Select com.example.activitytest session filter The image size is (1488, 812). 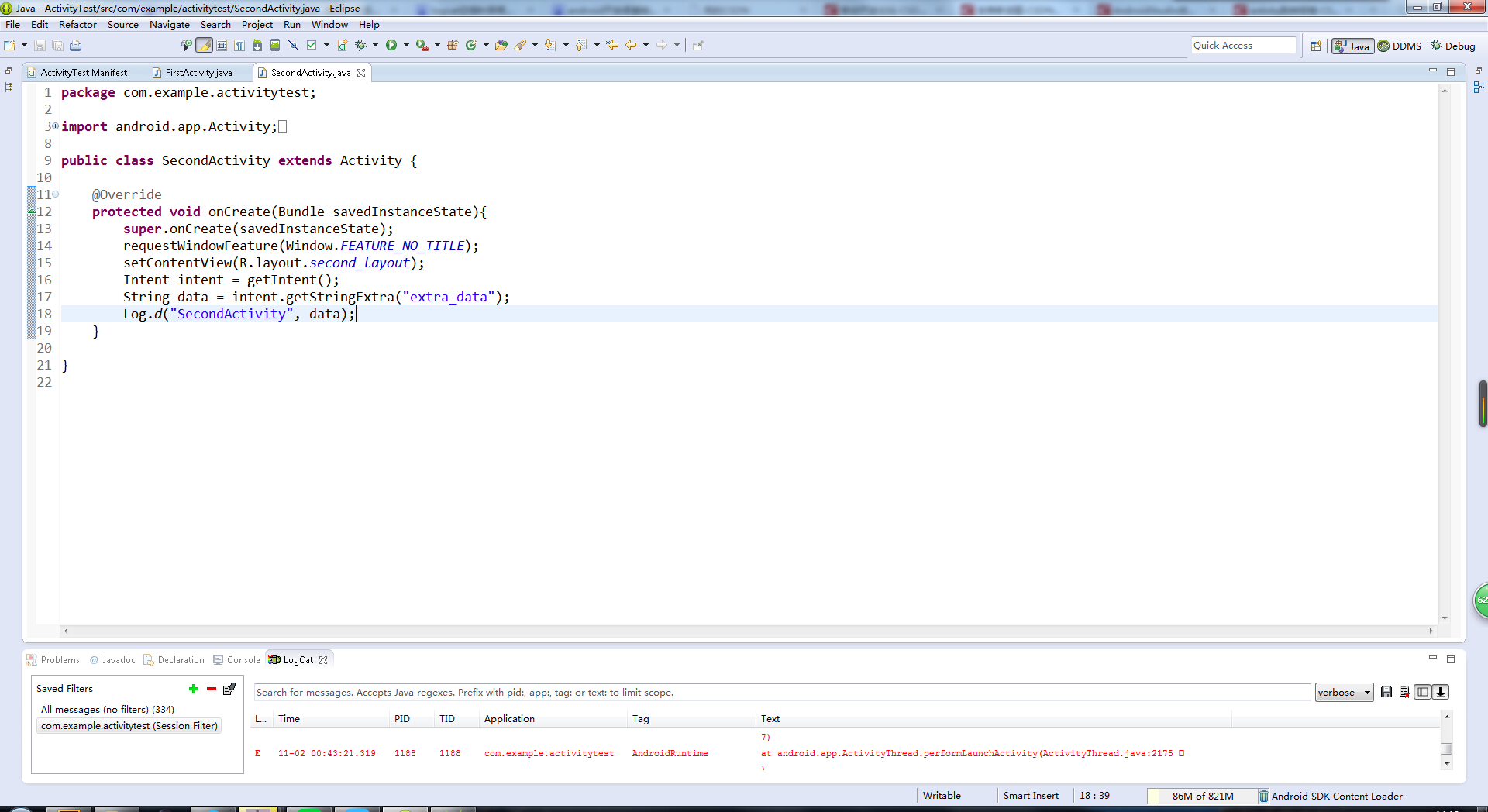129,726
